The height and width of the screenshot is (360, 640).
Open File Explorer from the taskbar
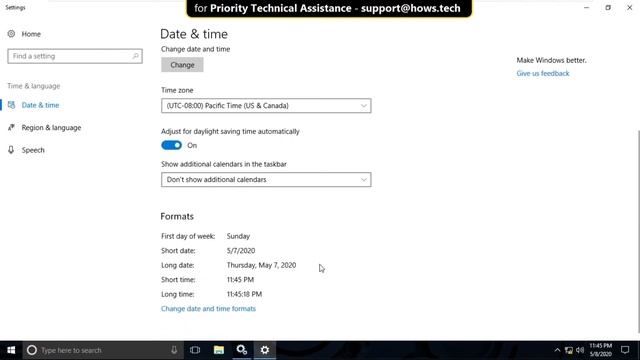point(219,350)
